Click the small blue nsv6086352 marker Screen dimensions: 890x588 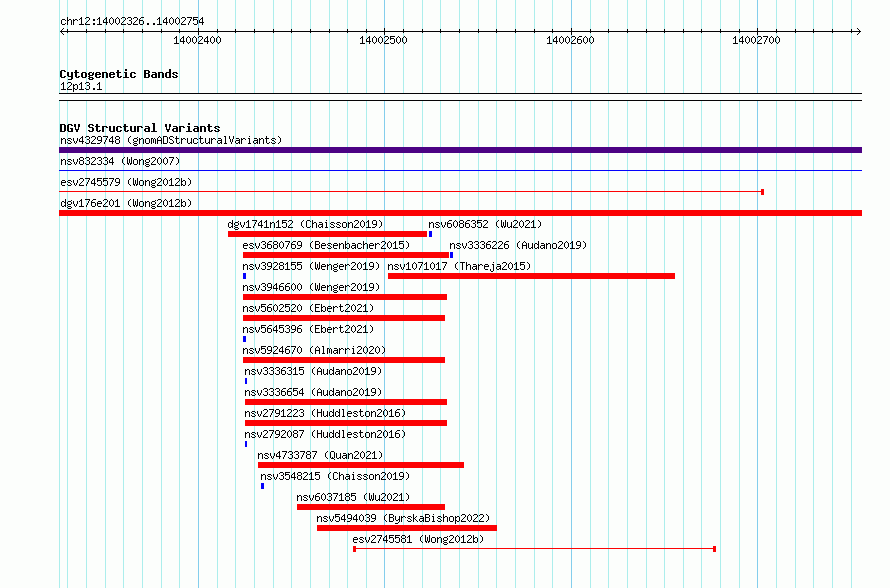coord(430,234)
